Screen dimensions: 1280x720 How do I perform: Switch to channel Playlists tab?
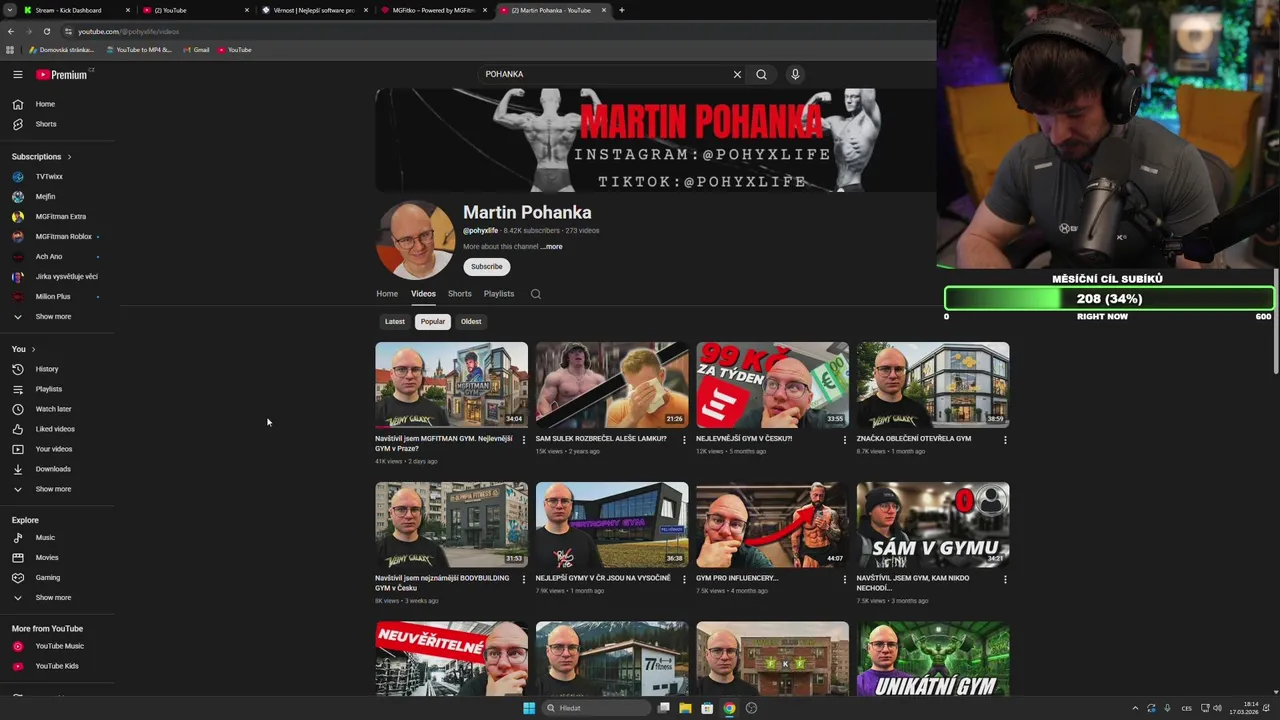[499, 294]
